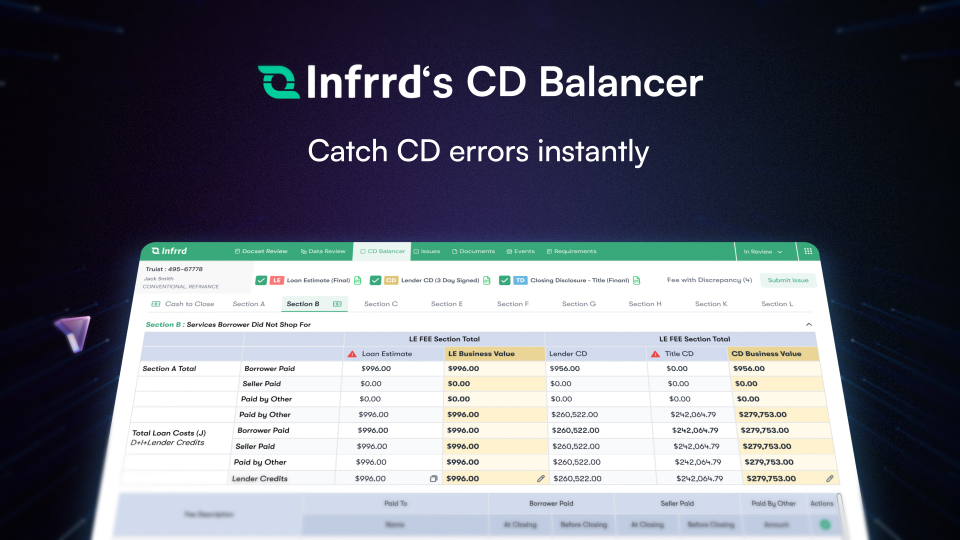Open the Lender CD document file icon
This screenshot has height=540, width=960.
tap(487, 280)
